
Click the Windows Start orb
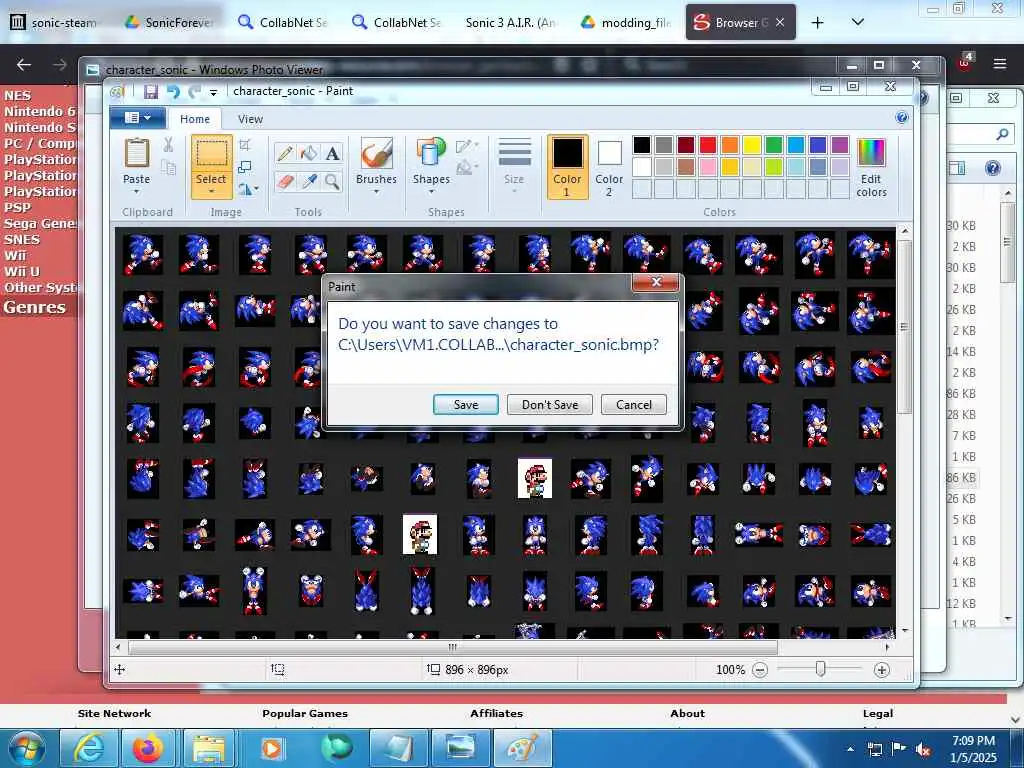27,748
